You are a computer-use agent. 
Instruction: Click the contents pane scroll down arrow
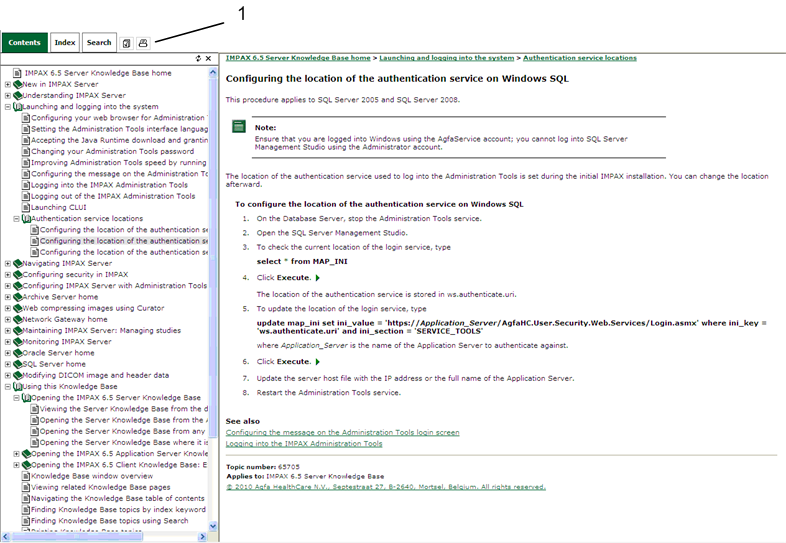coord(213,526)
